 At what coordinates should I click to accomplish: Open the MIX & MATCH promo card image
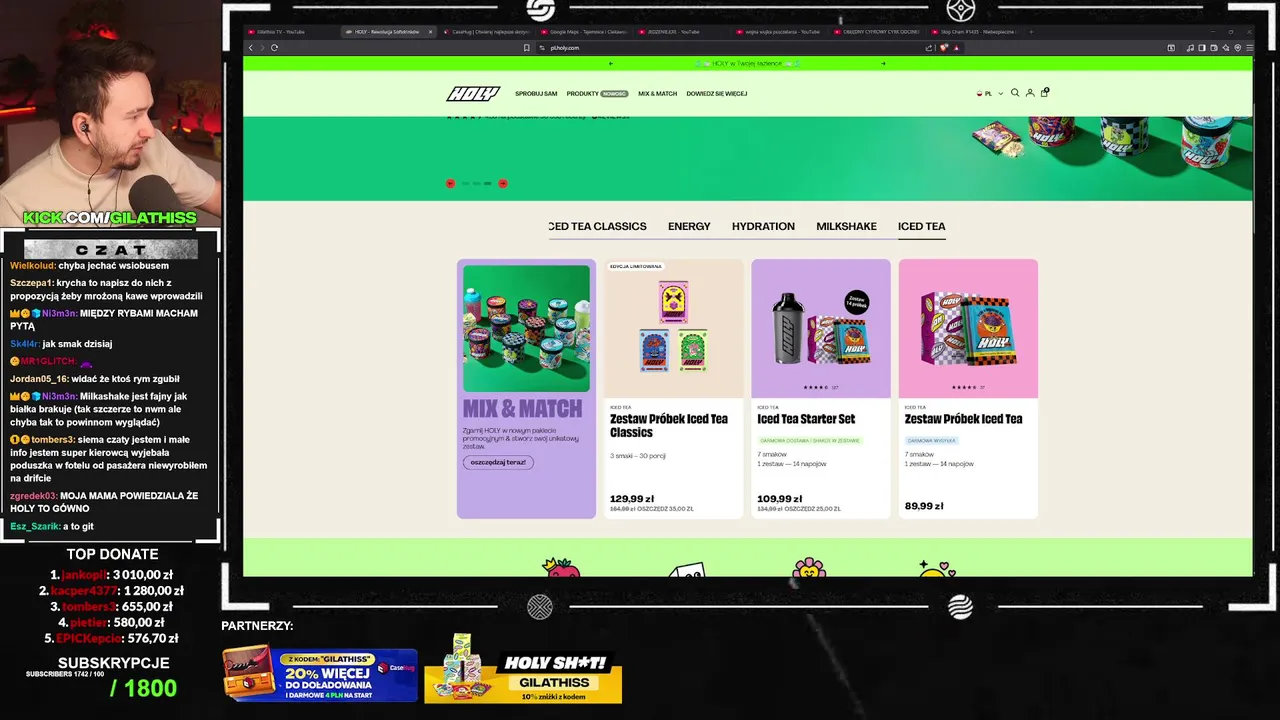click(526, 328)
